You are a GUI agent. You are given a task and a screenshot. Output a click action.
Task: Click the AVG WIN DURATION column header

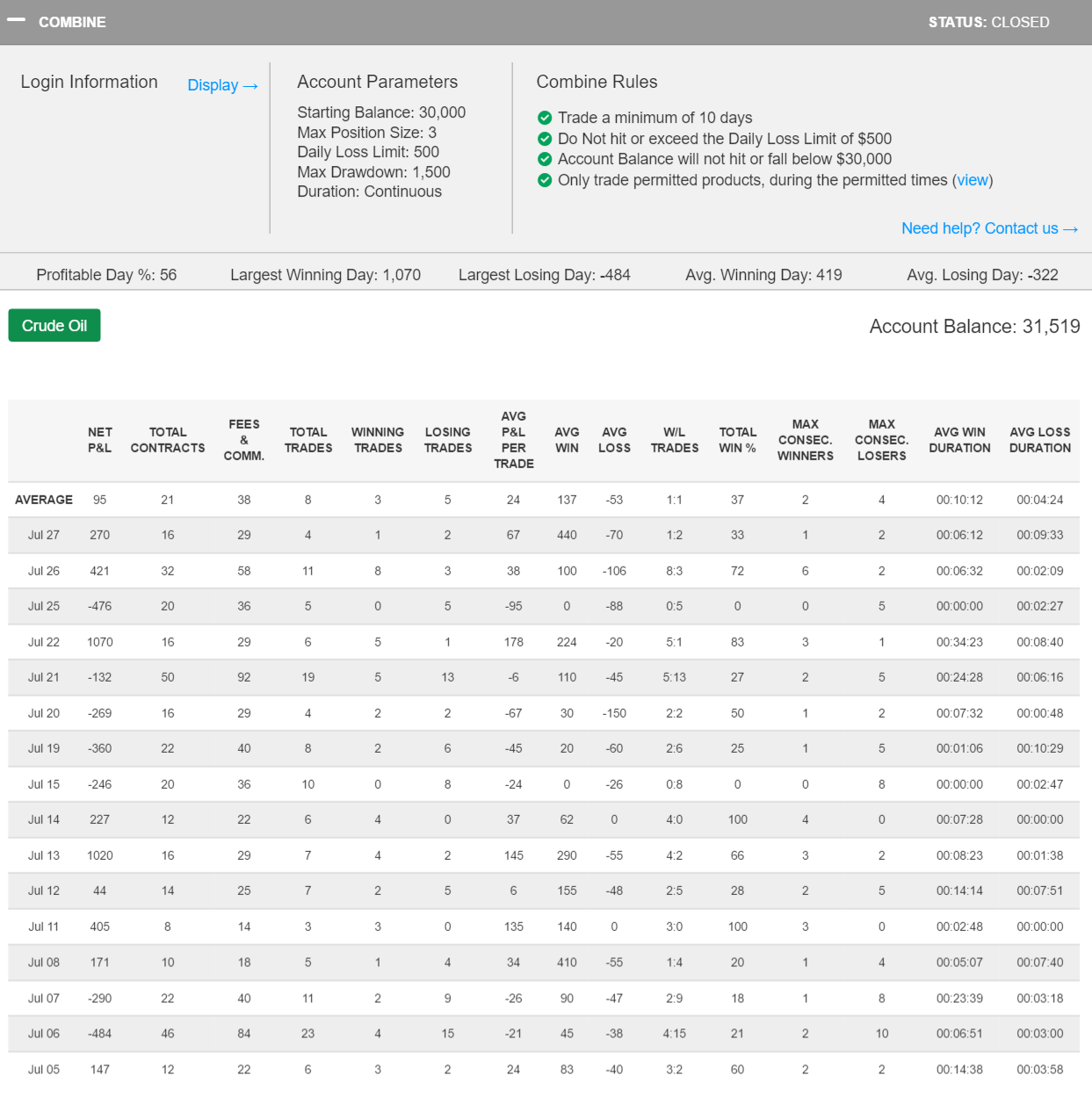coord(959,440)
